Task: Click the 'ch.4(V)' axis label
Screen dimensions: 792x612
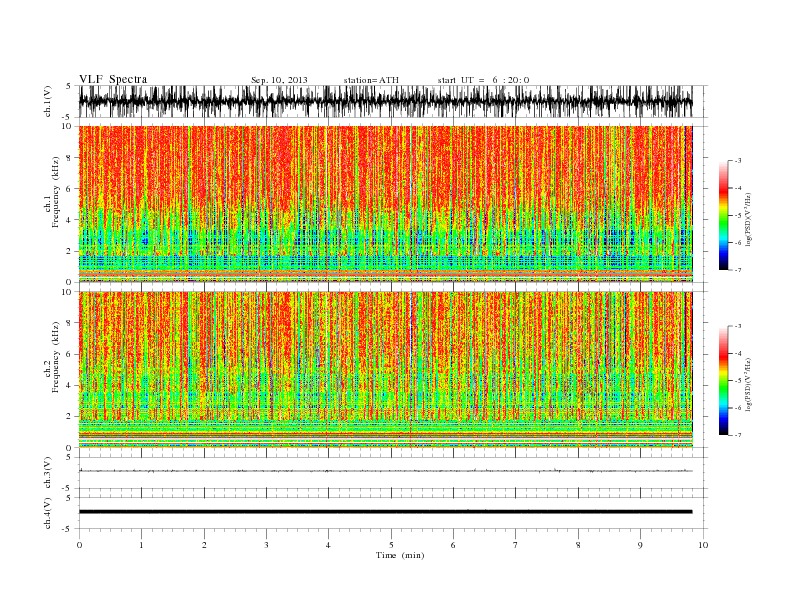Action: pos(48,513)
